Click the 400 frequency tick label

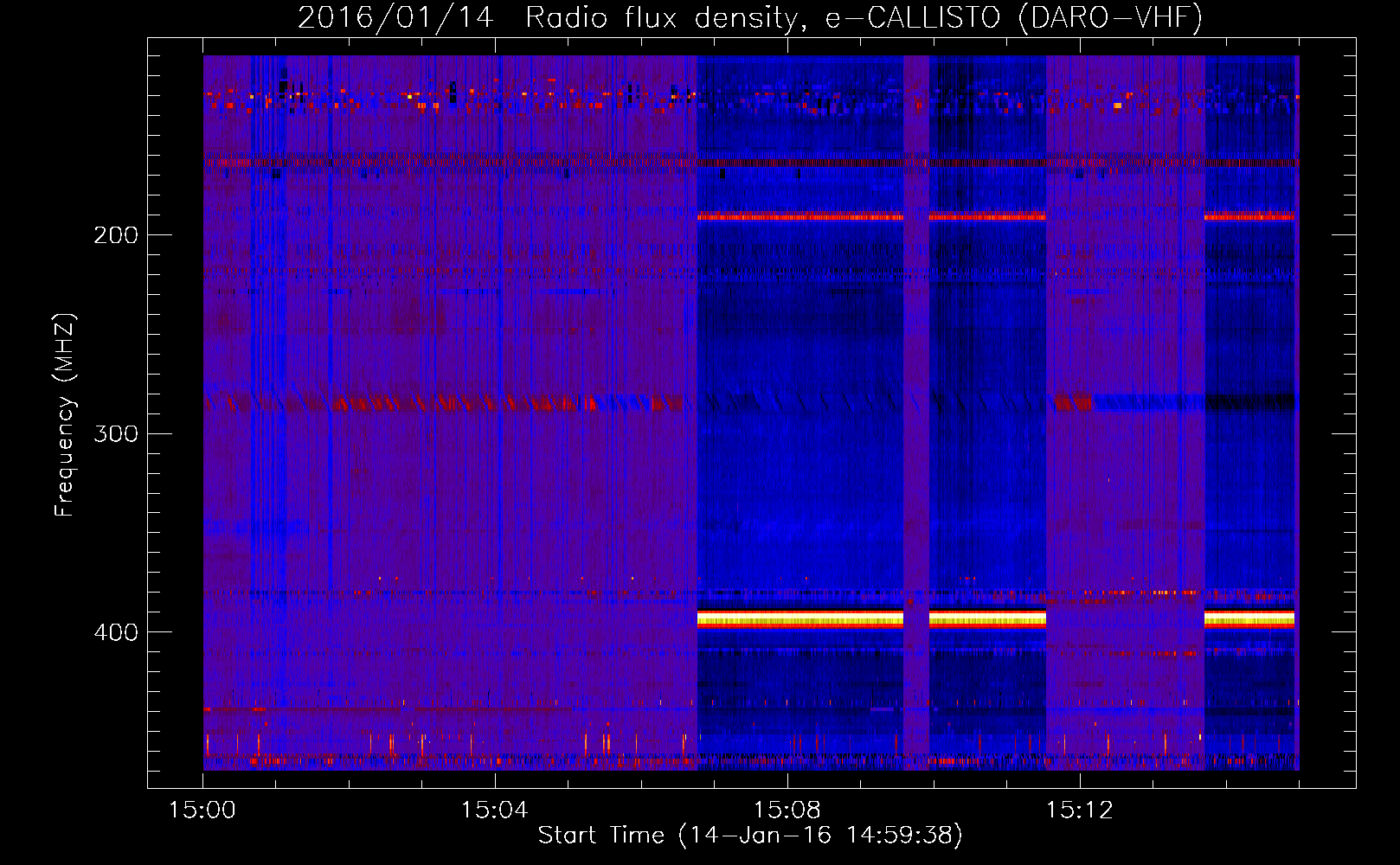116,632
